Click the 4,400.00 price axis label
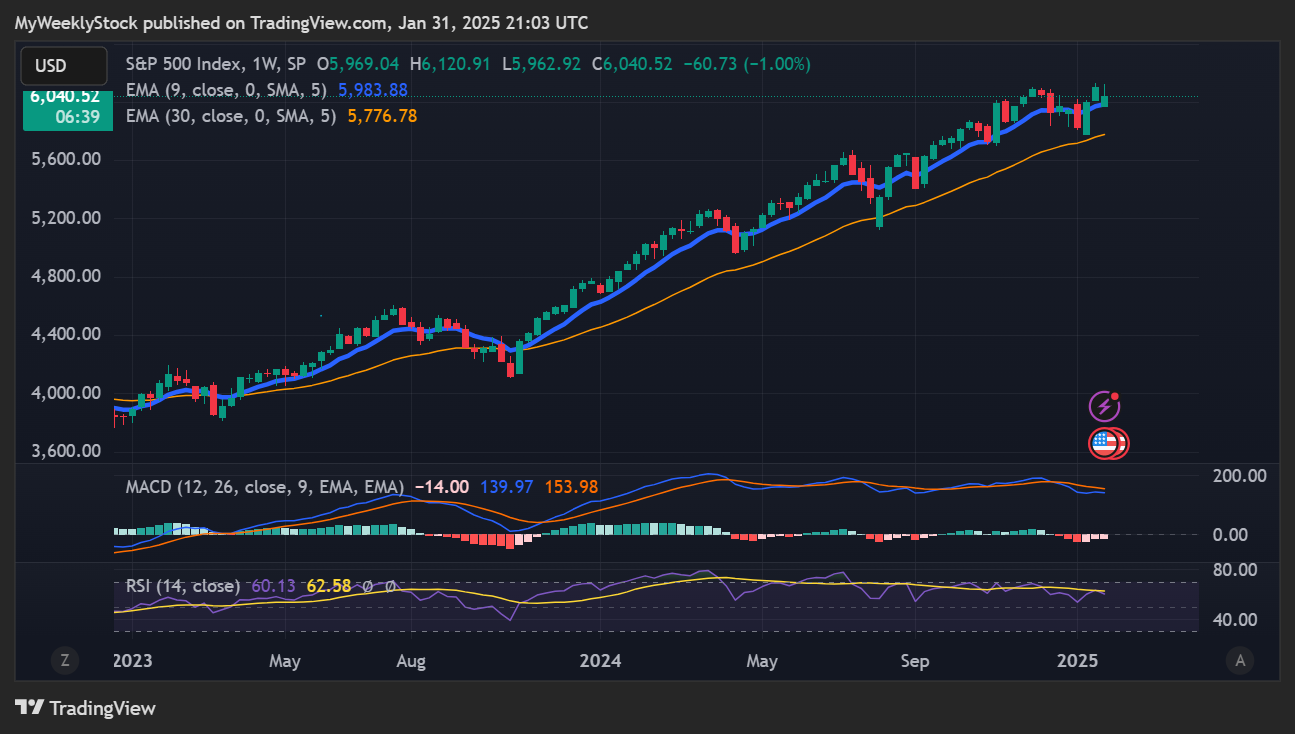Viewport: 1295px width, 734px height. pyautogui.click(x=65, y=334)
